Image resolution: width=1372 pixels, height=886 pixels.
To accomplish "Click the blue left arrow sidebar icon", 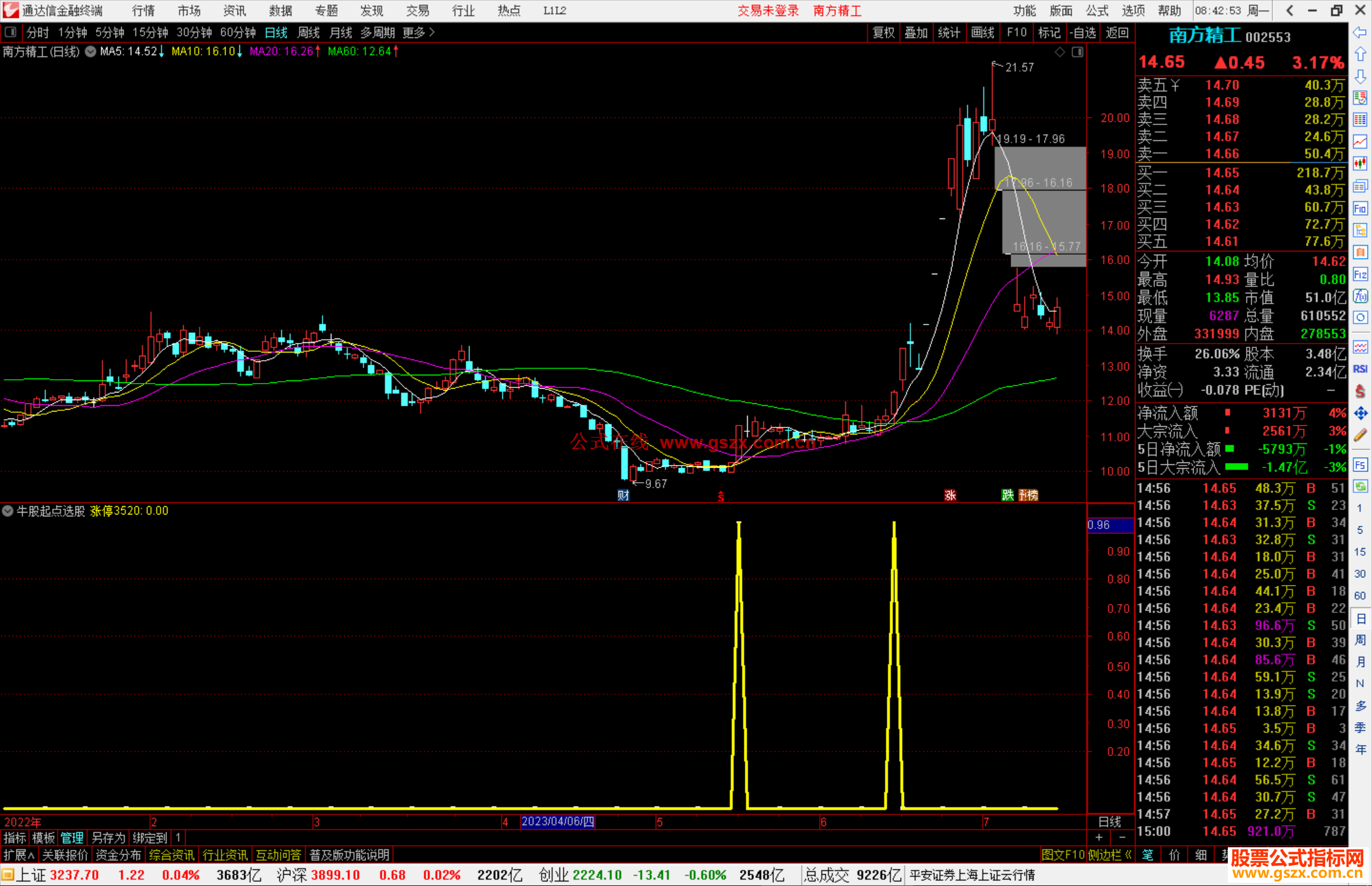I will pyautogui.click(x=1360, y=32).
